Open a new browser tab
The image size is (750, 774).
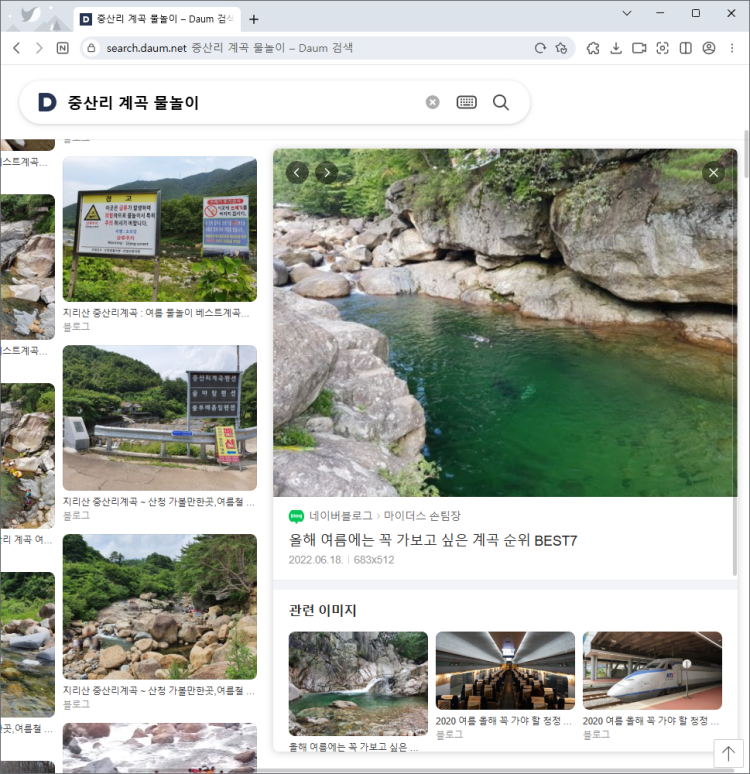254,19
